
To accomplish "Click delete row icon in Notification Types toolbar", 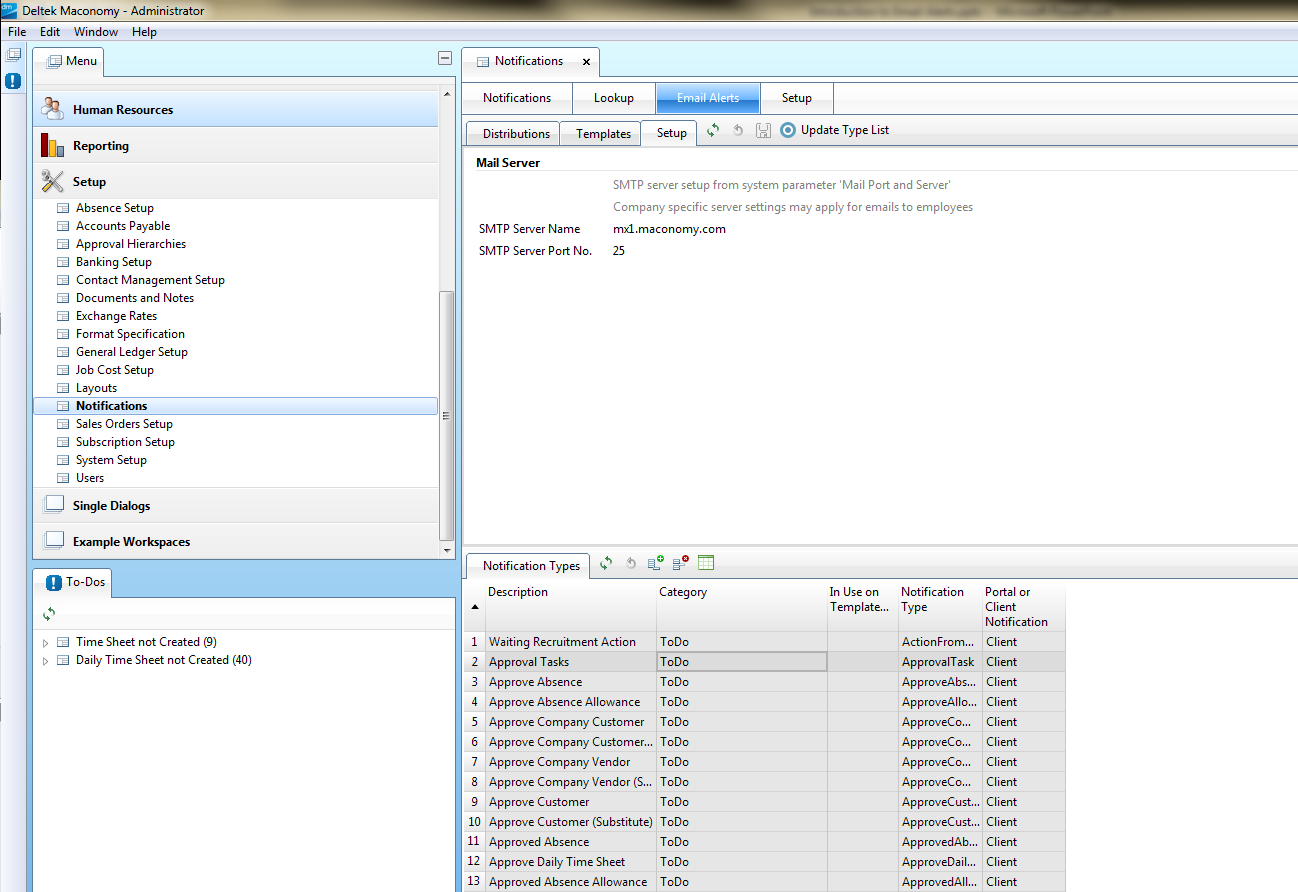I will coord(681,564).
